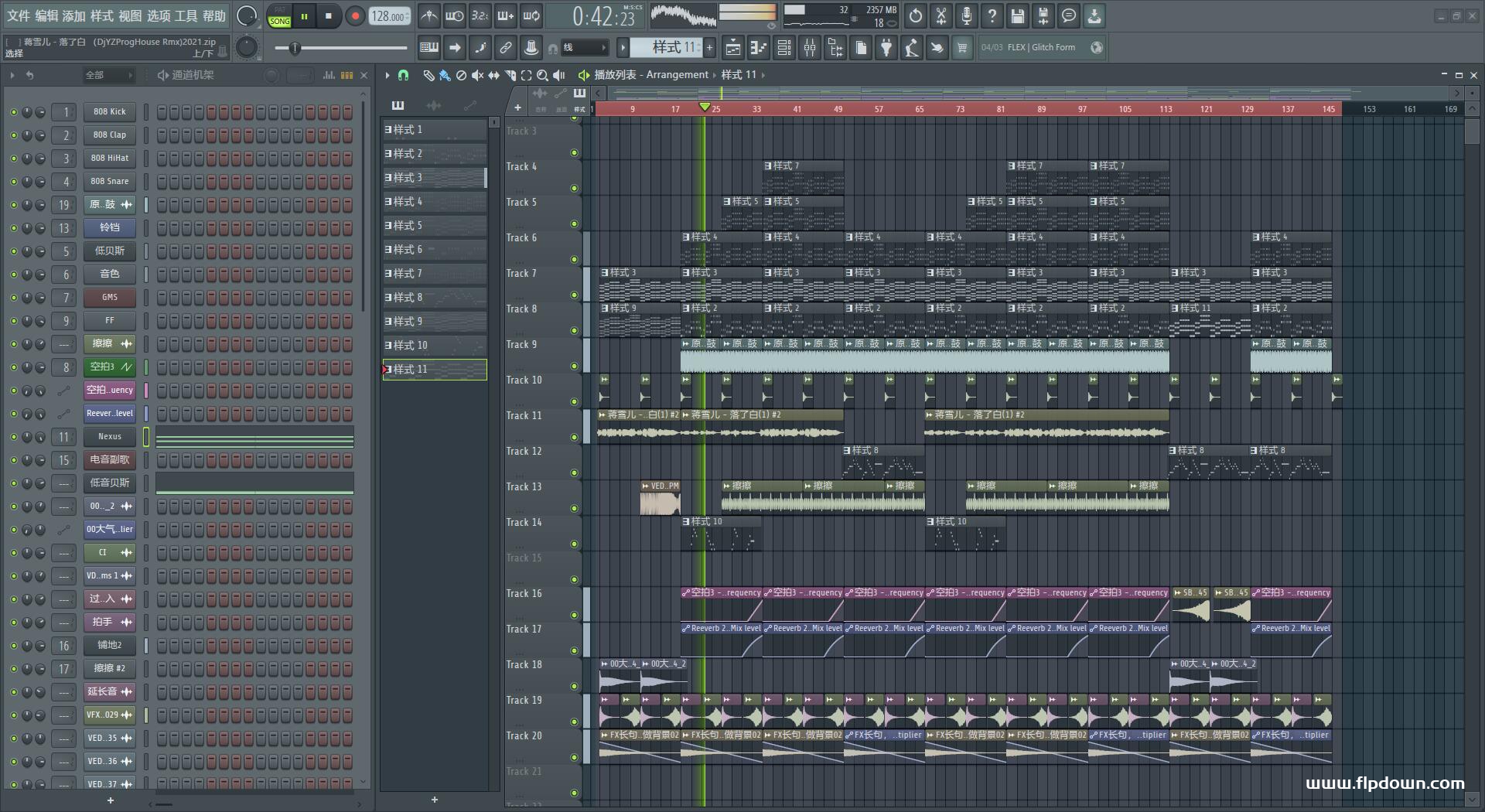Open the 编辑 menu

tap(46, 15)
